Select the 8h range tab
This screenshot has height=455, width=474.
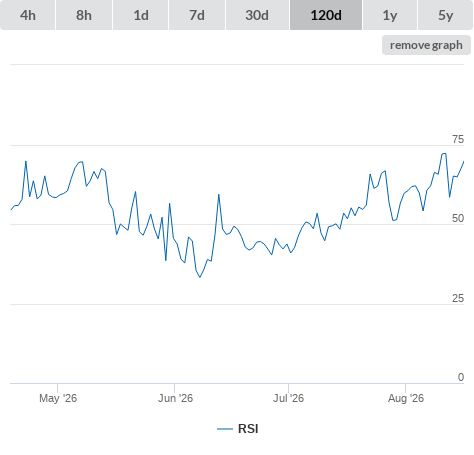click(84, 15)
